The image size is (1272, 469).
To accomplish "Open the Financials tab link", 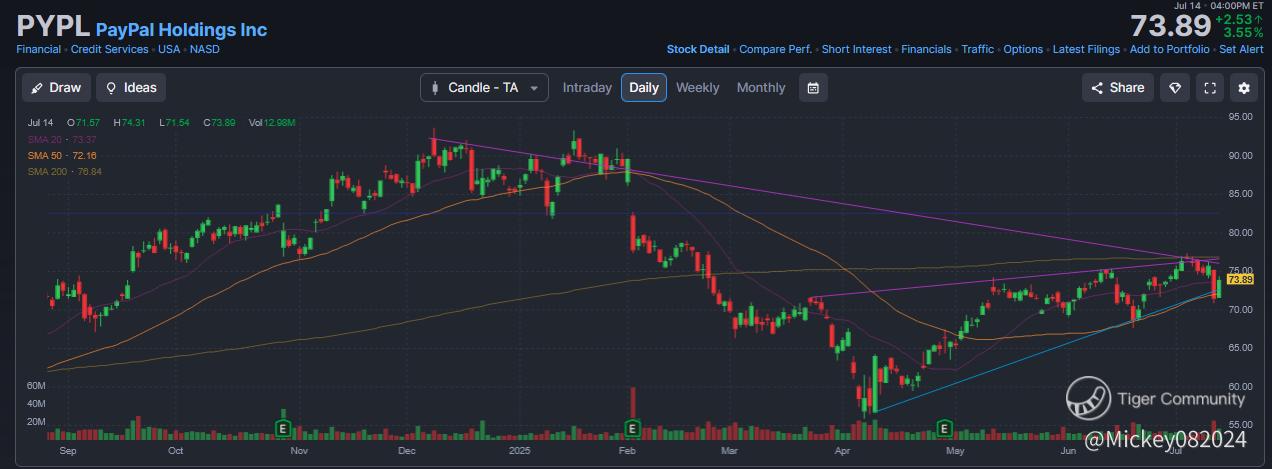I will tap(927, 49).
